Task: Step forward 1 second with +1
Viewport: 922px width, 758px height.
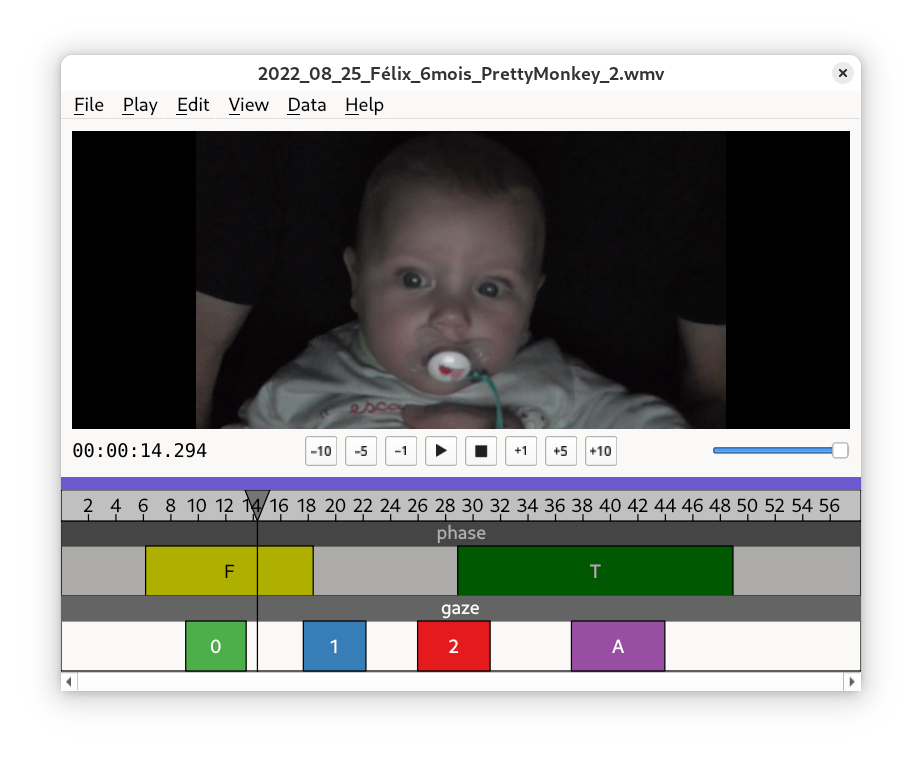Action: 520,451
